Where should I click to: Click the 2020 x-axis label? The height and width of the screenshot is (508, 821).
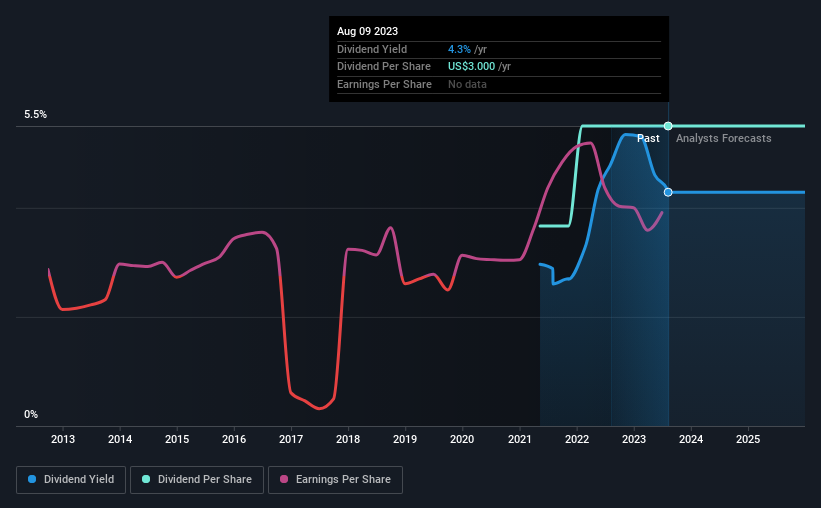pyautogui.click(x=462, y=439)
